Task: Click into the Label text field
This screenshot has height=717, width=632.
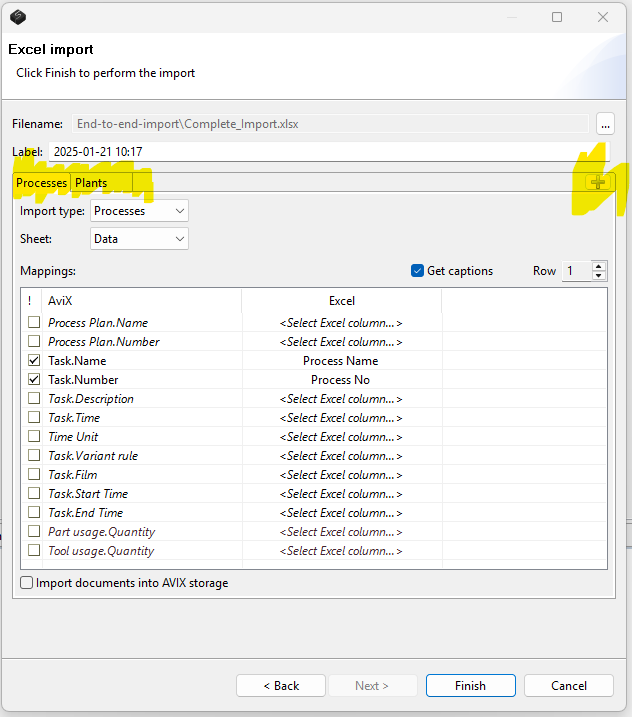Action: pos(320,151)
